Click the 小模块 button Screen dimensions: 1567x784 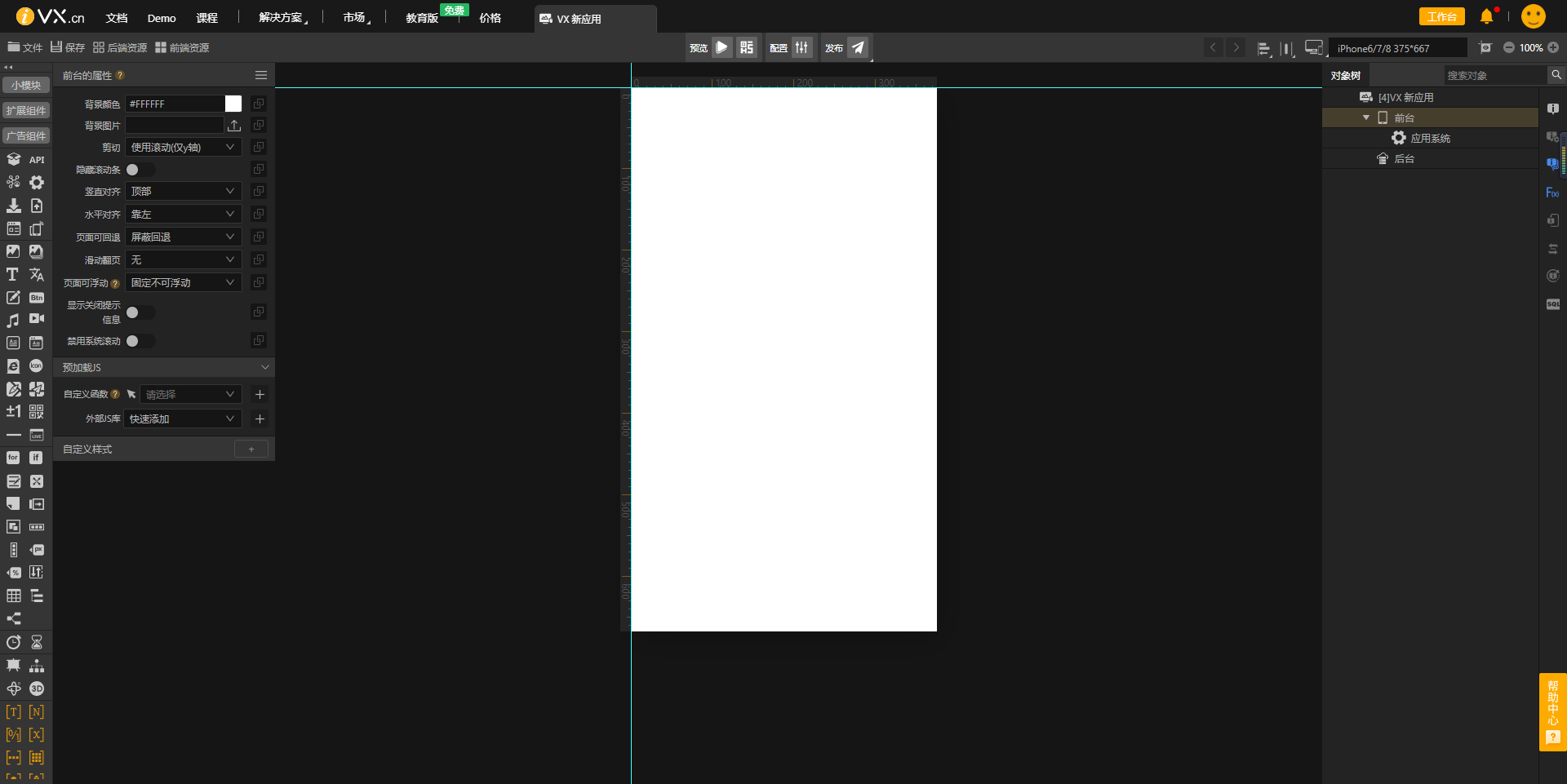pos(26,86)
